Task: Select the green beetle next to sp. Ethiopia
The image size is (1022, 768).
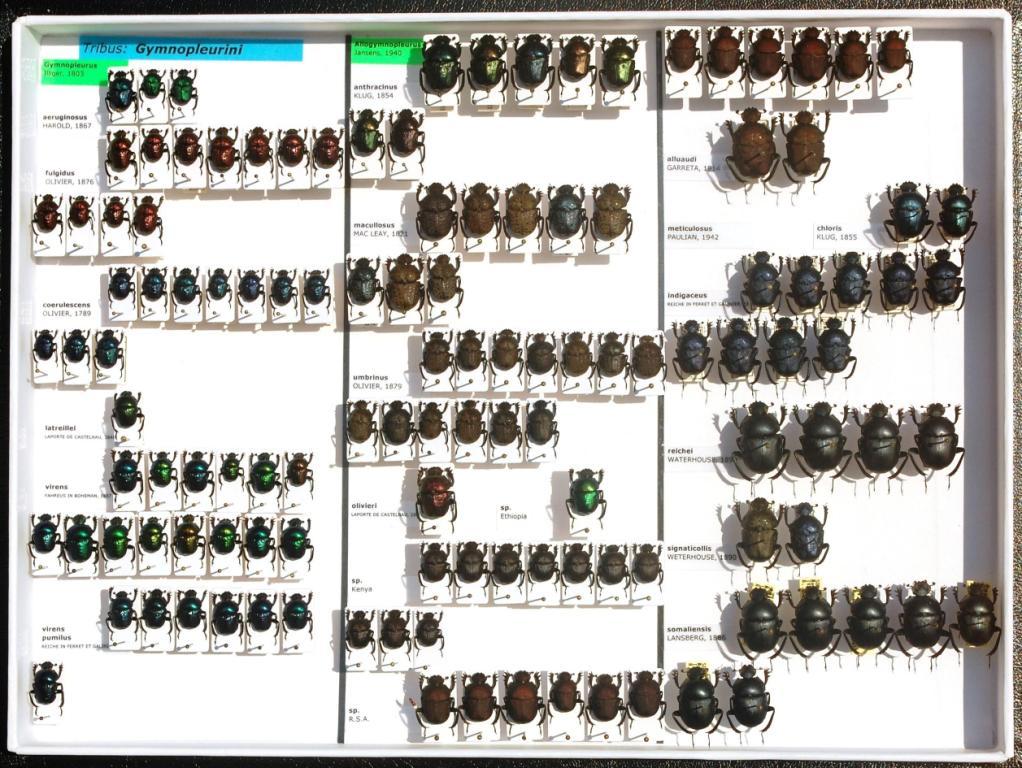Action: click(585, 493)
